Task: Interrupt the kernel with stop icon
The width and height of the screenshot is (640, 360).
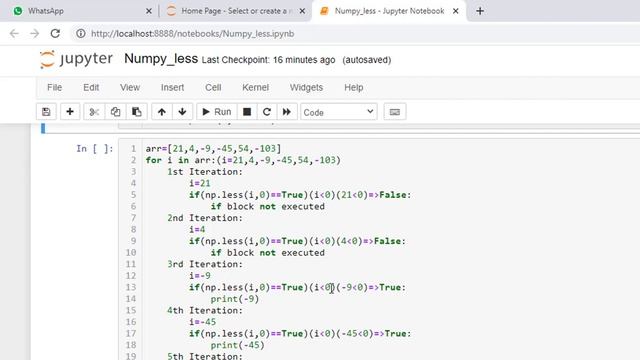Action: (x=247, y=112)
